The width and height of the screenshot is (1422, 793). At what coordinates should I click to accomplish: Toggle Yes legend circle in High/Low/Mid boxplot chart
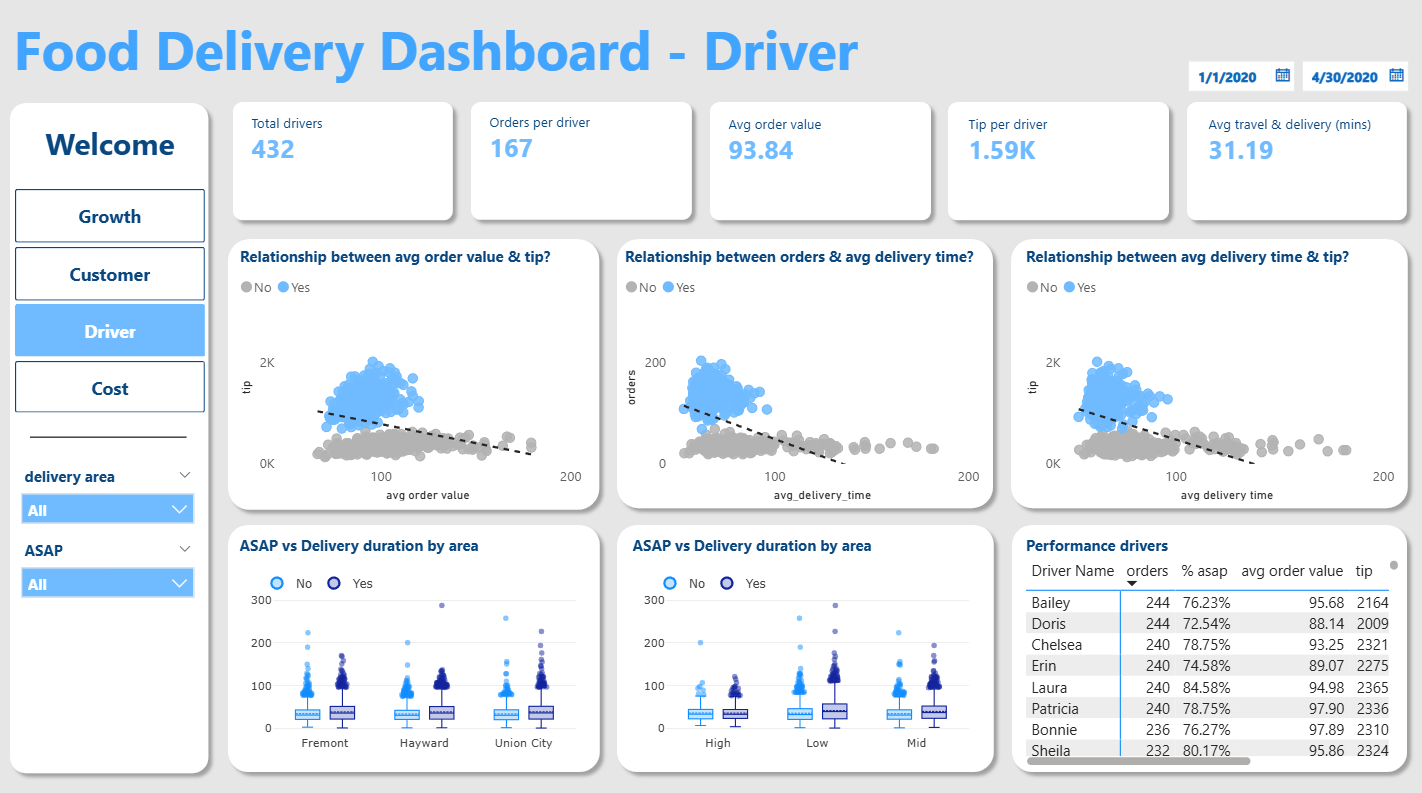(728, 583)
